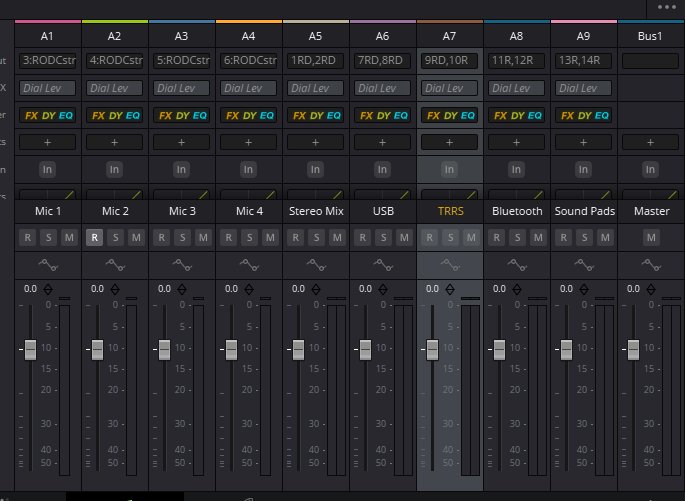This screenshot has width=685, height=501.
Task: Open automation curve icon on Bluetooth channel
Action: pyautogui.click(x=517, y=265)
